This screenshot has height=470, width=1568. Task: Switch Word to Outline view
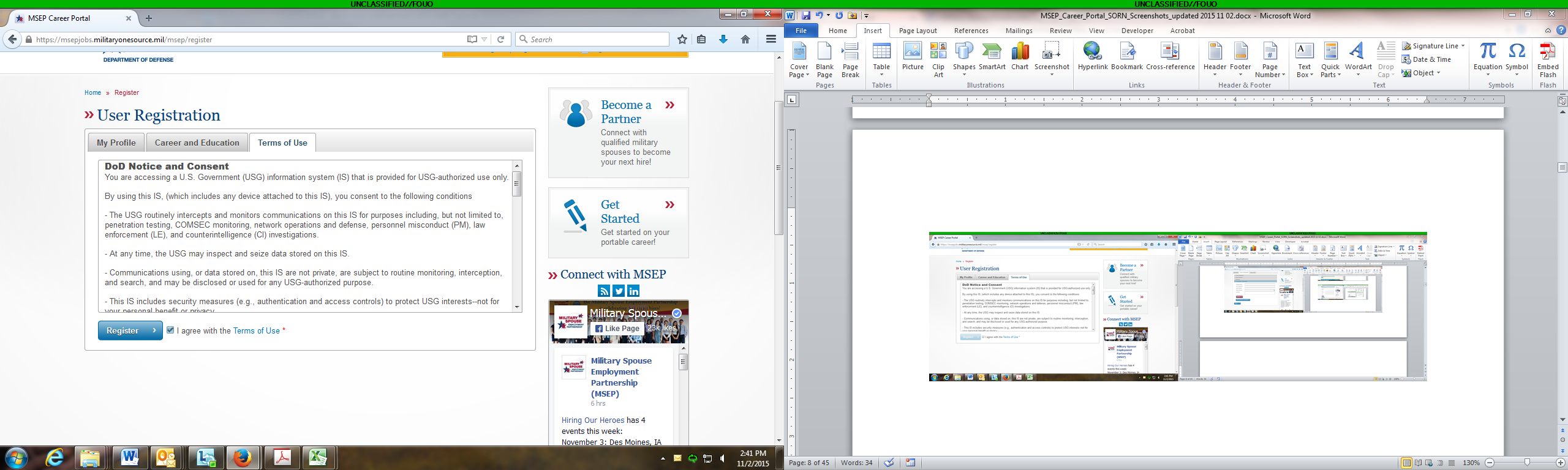tap(1440, 463)
